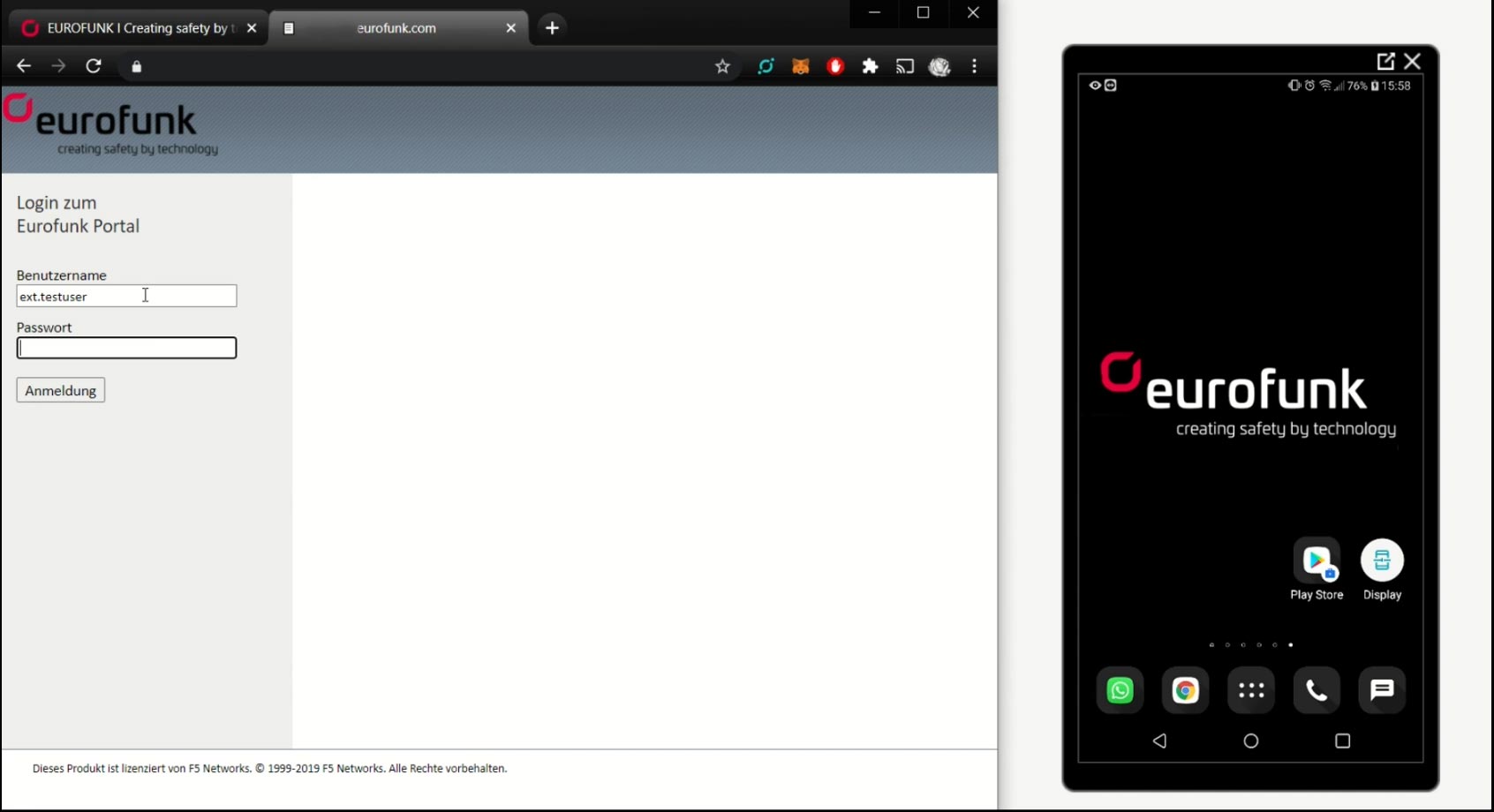1494x812 pixels.
Task: Select the last home screen page dot
Action: coord(1291,645)
